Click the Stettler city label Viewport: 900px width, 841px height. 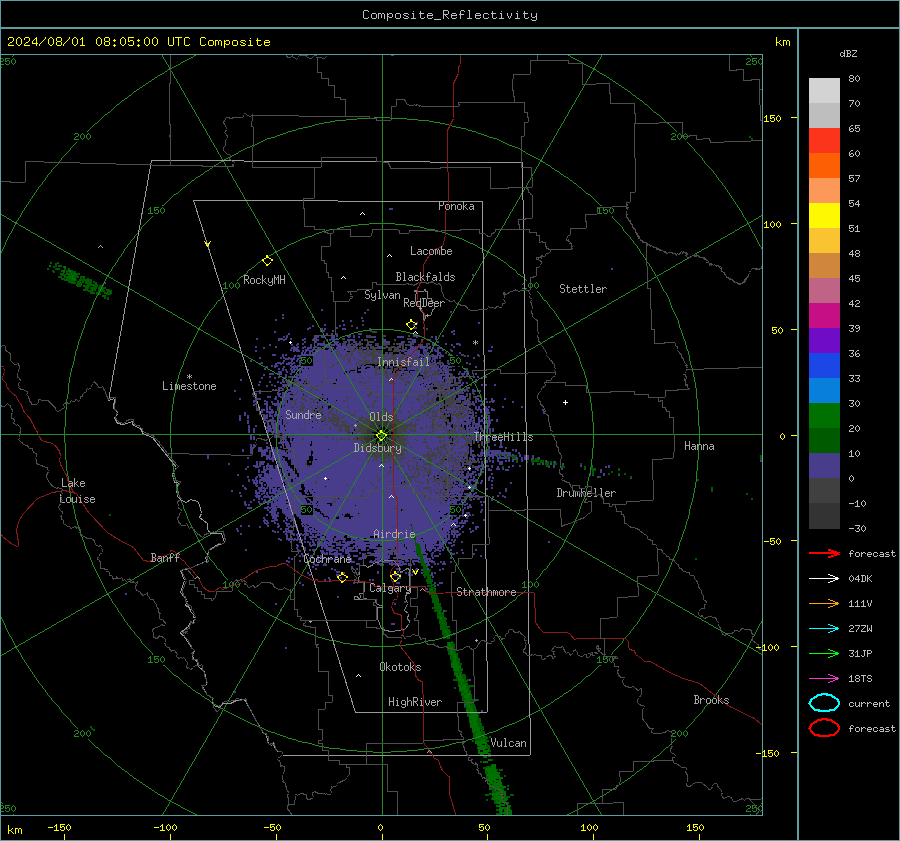583,289
